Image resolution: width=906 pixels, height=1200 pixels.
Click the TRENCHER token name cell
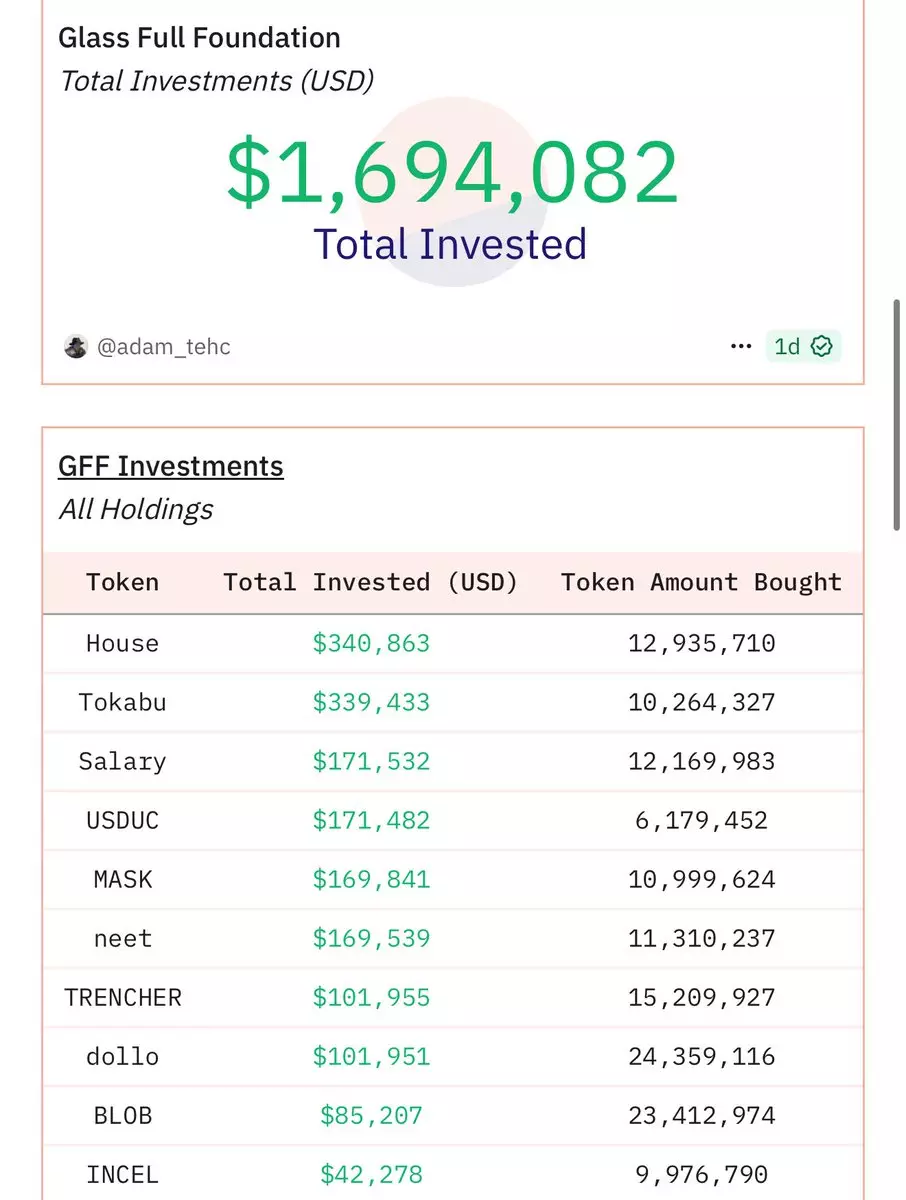click(122, 997)
